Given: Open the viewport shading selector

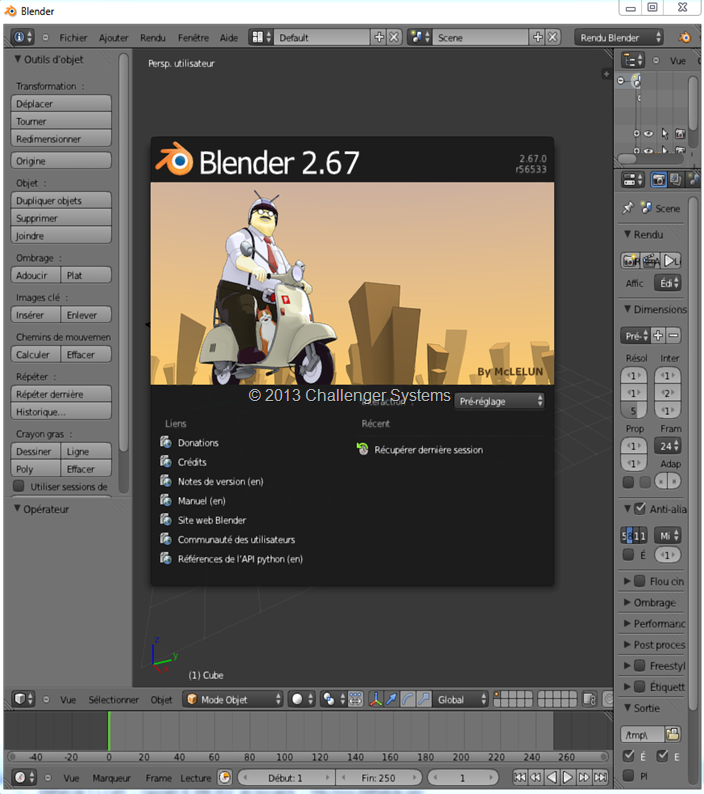Looking at the screenshot, I should [x=302, y=699].
